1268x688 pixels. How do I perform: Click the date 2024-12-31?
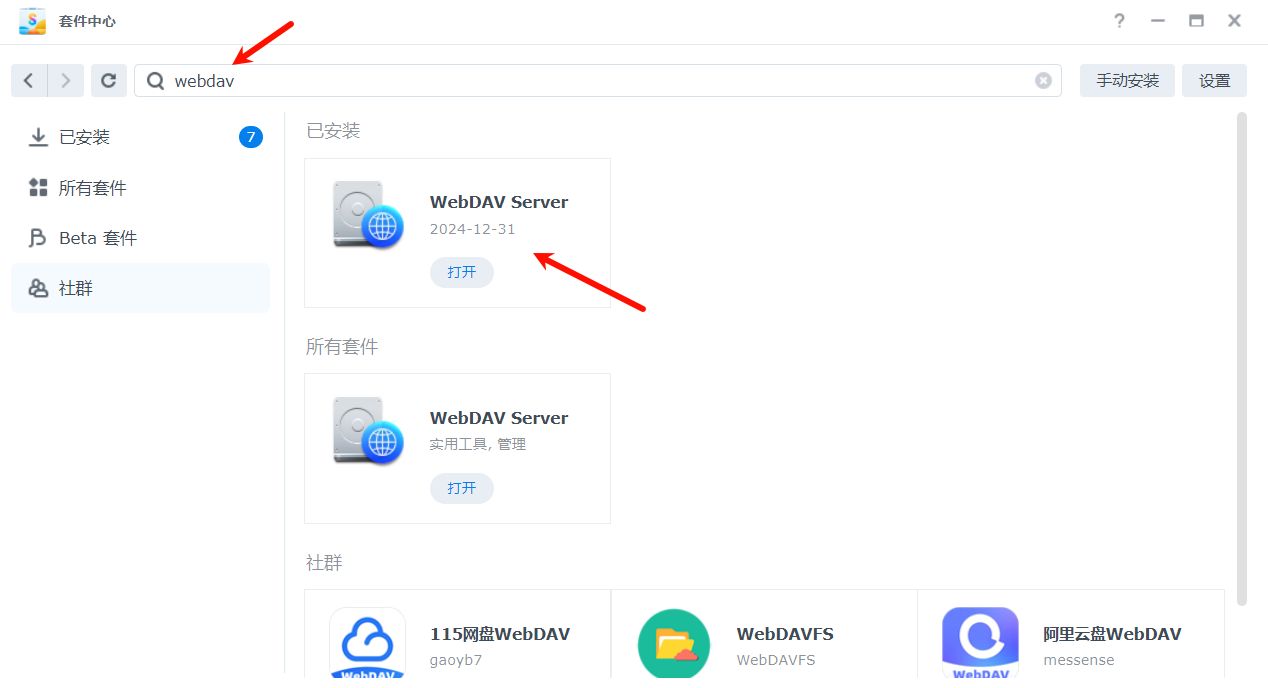(x=473, y=229)
